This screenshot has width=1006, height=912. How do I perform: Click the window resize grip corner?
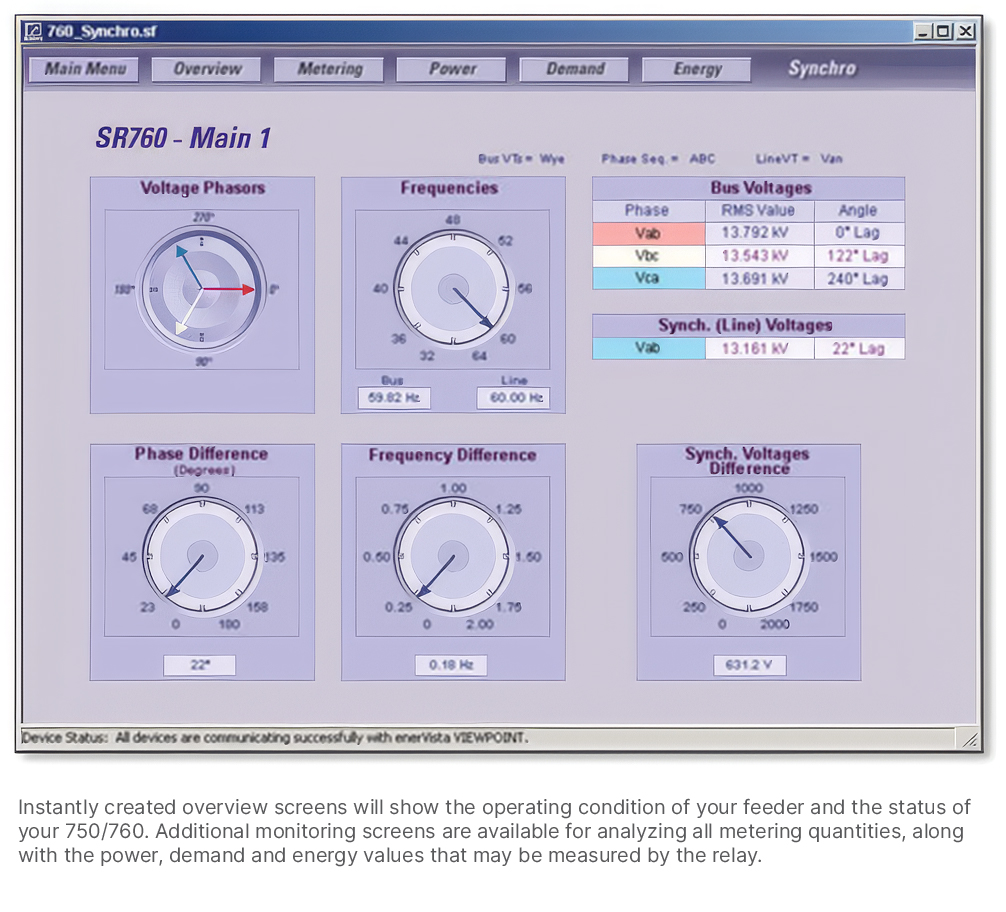(x=969, y=739)
